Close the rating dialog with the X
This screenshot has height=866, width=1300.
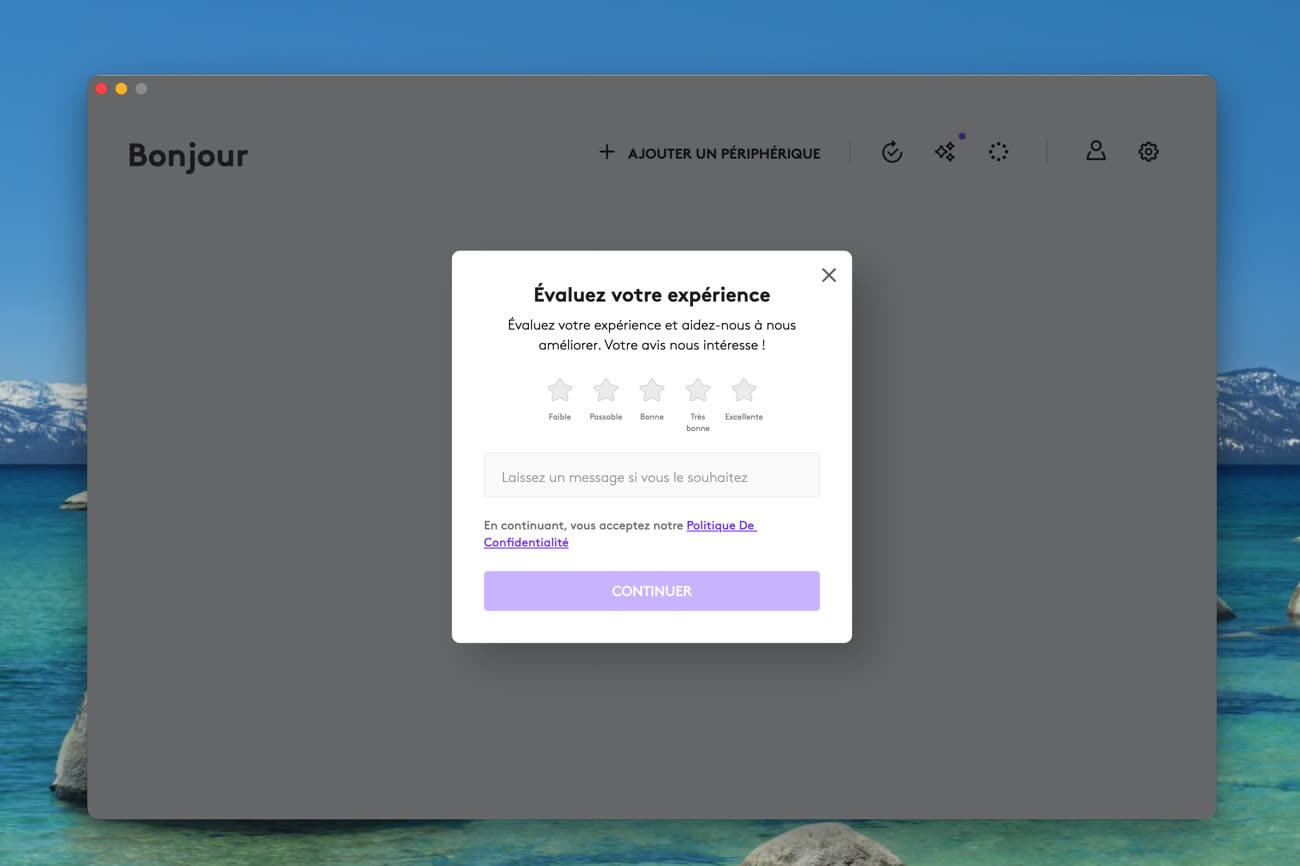point(828,275)
